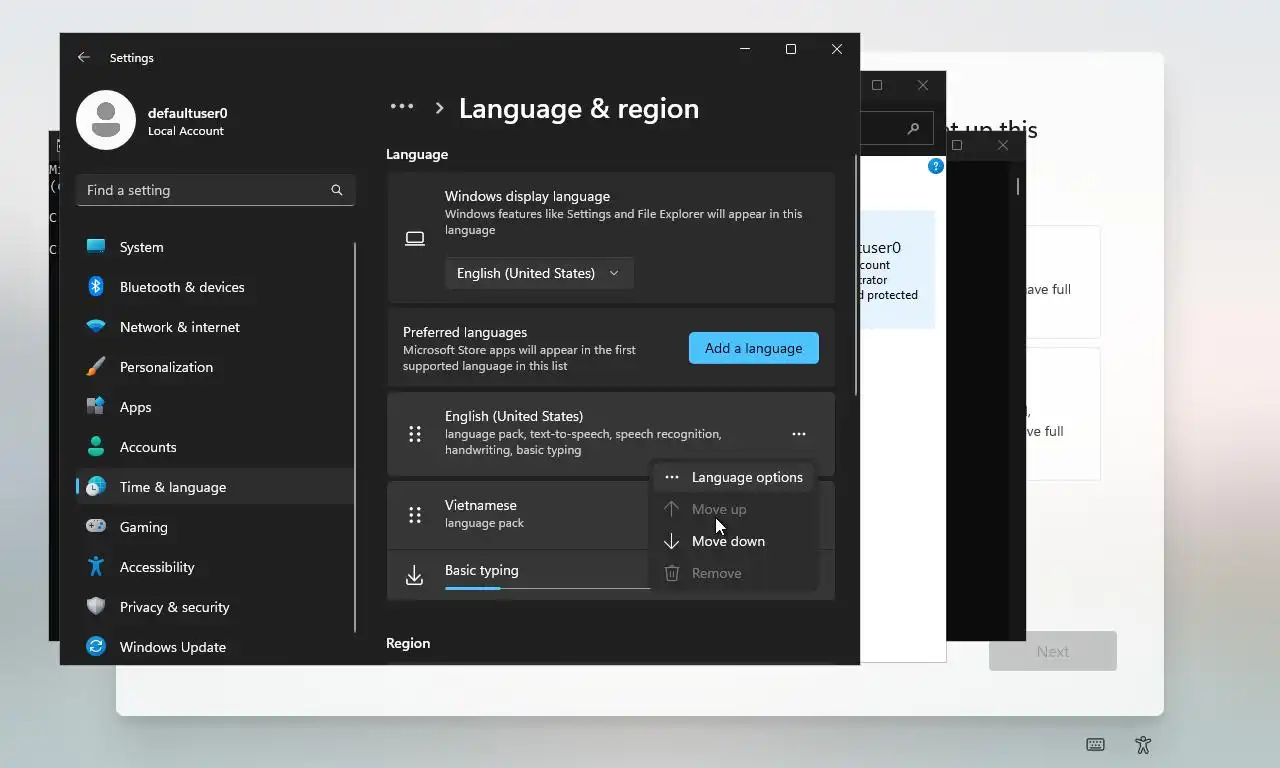This screenshot has width=1280, height=768.
Task: Click the Add a language button
Action: pyautogui.click(x=754, y=348)
